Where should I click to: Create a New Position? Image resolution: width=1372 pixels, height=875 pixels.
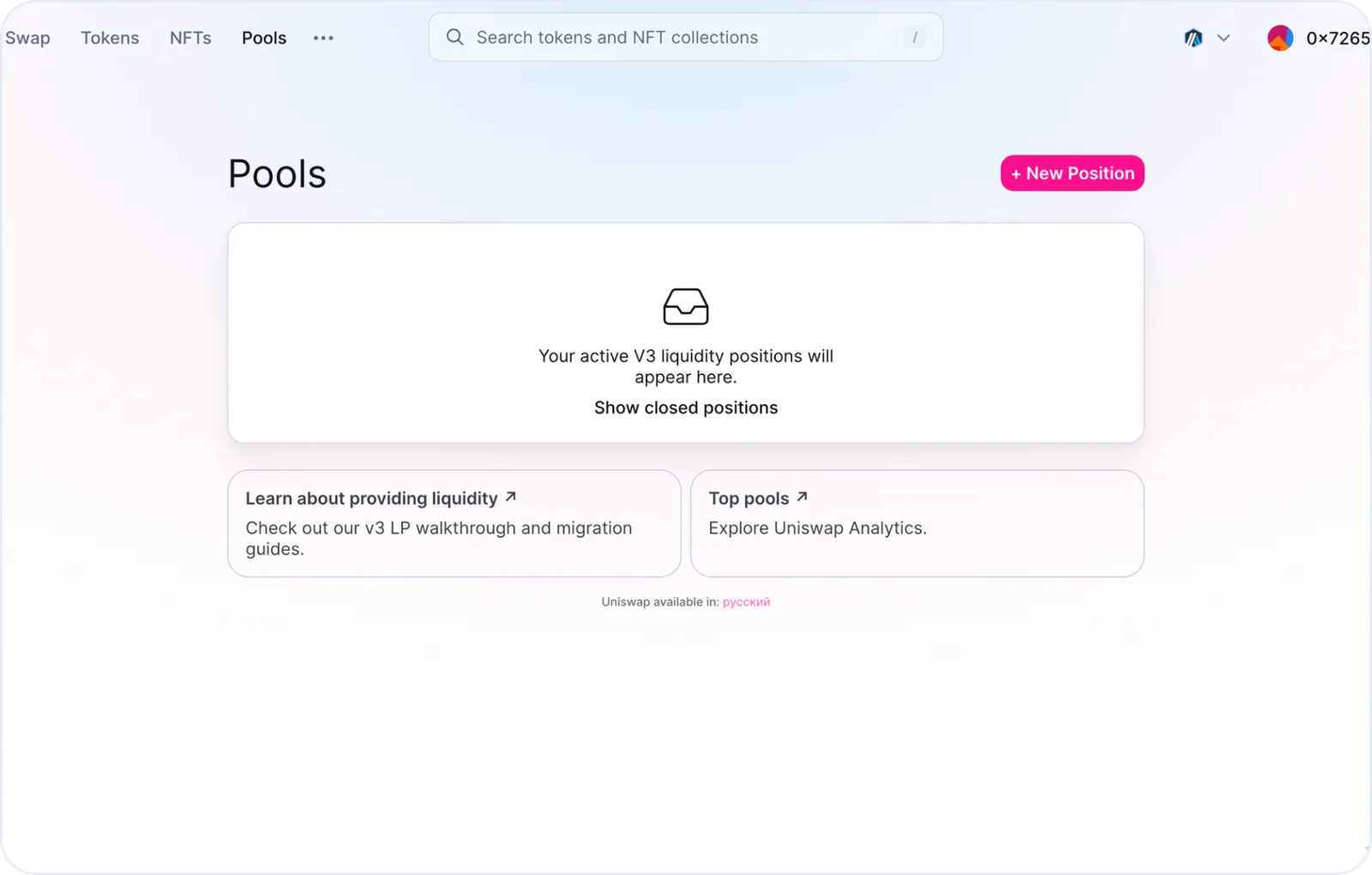point(1073,173)
